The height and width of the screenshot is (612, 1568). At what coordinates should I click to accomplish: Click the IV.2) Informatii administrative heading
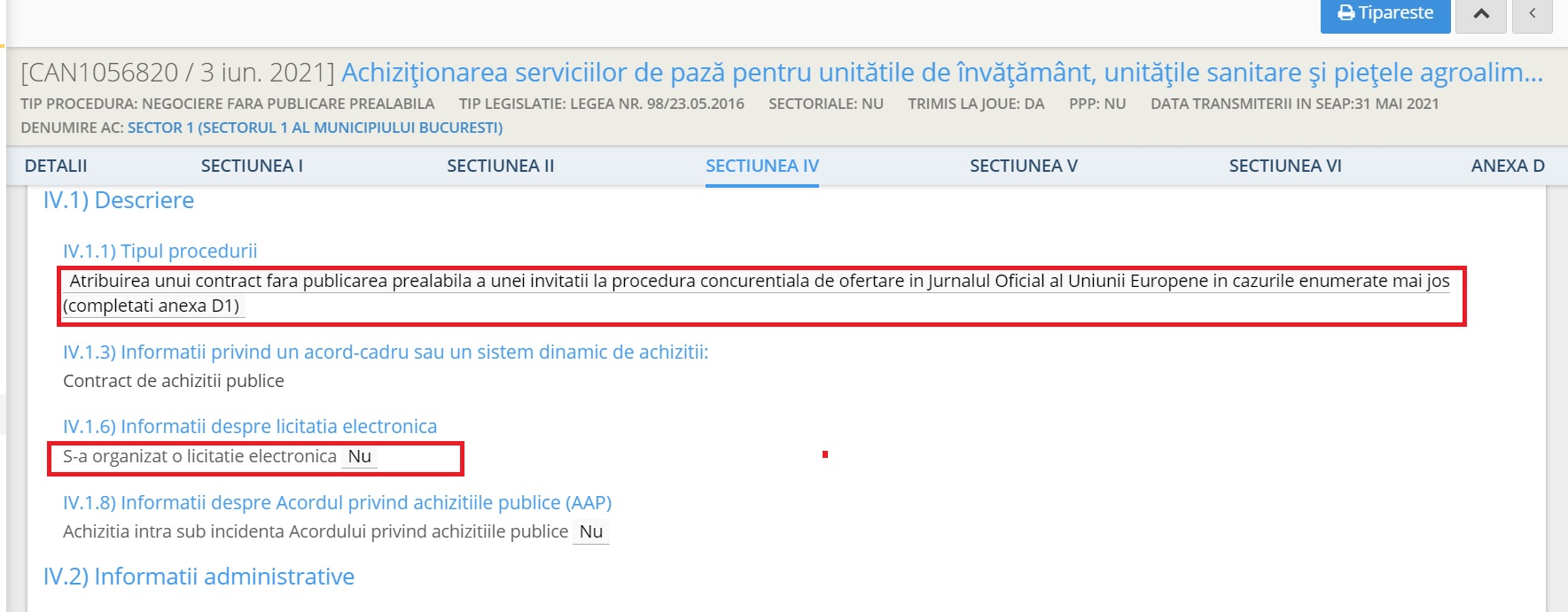pyautogui.click(x=199, y=577)
